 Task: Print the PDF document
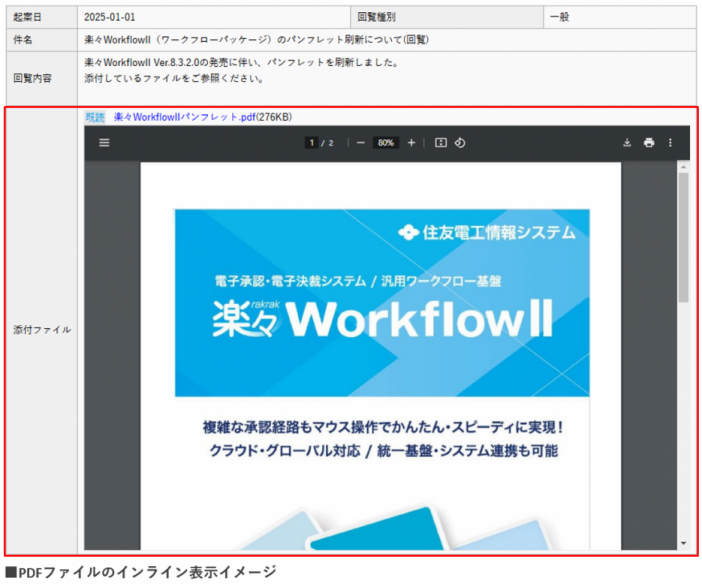[649, 143]
